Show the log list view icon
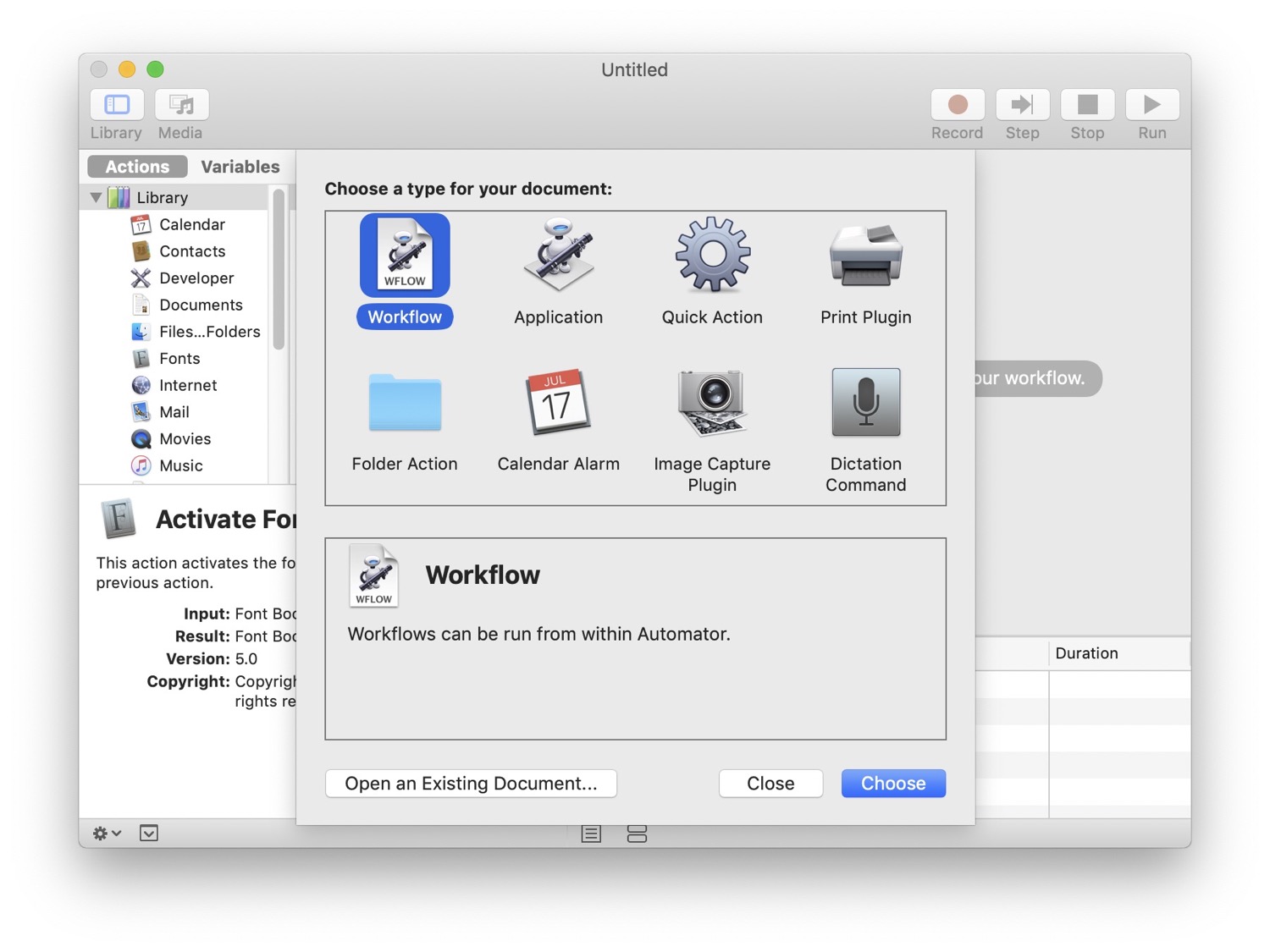Viewport: 1270px width, 952px height. click(x=591, y=834)
